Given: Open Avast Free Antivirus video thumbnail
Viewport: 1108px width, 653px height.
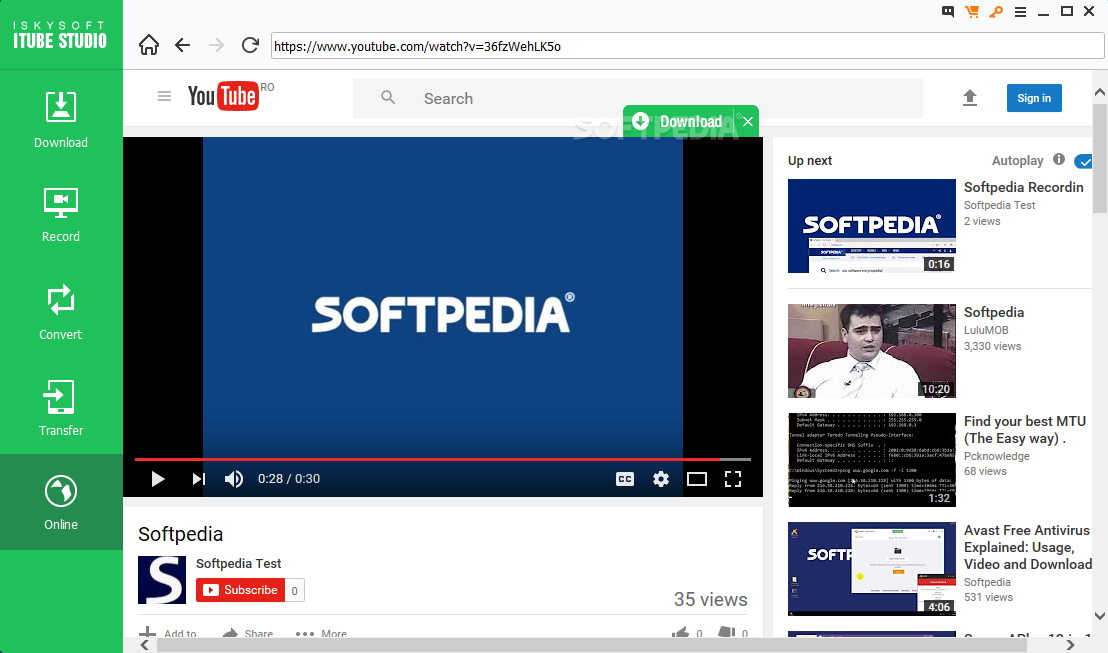Looking at the screenshot, I should pyautogui.click(x=872, y=569).
